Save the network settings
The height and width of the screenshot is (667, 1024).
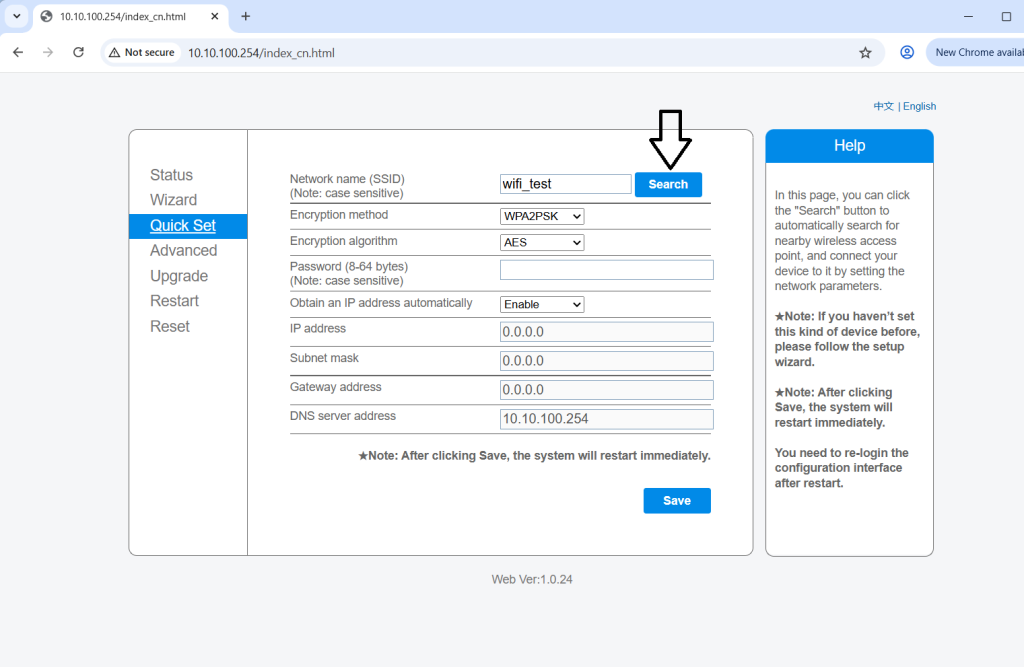click(x=676, y=500)
